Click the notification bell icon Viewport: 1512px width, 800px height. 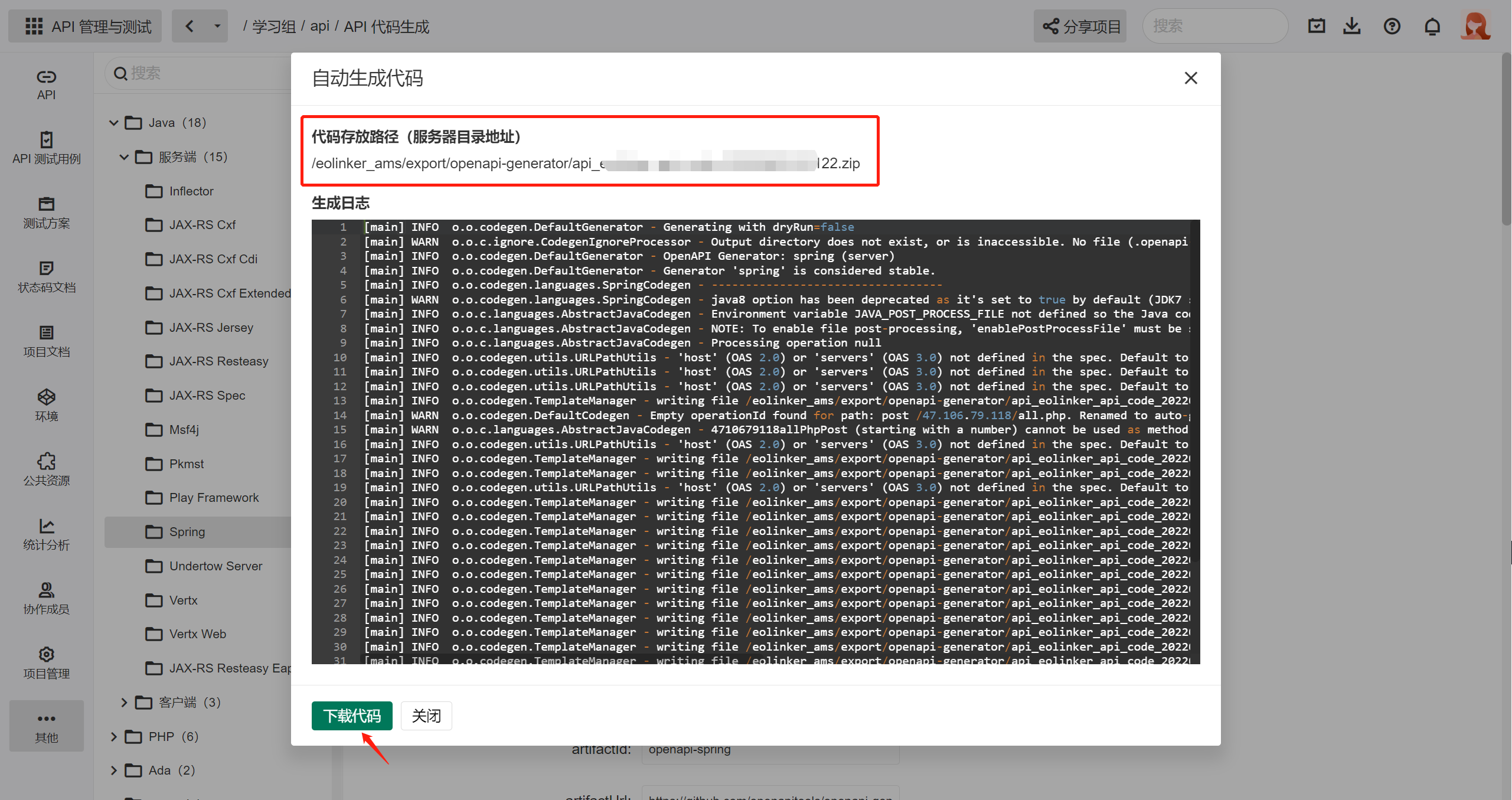[1432, 27]
